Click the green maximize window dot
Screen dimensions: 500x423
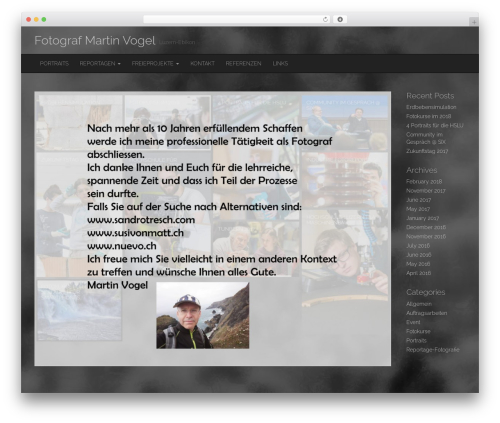(44, 20)
